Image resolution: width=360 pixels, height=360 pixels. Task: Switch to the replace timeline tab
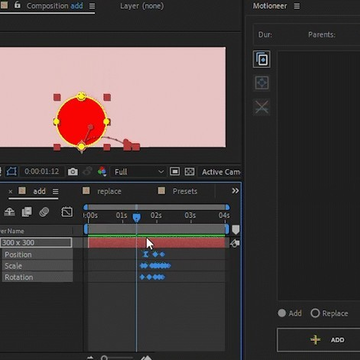coord(109,191)
